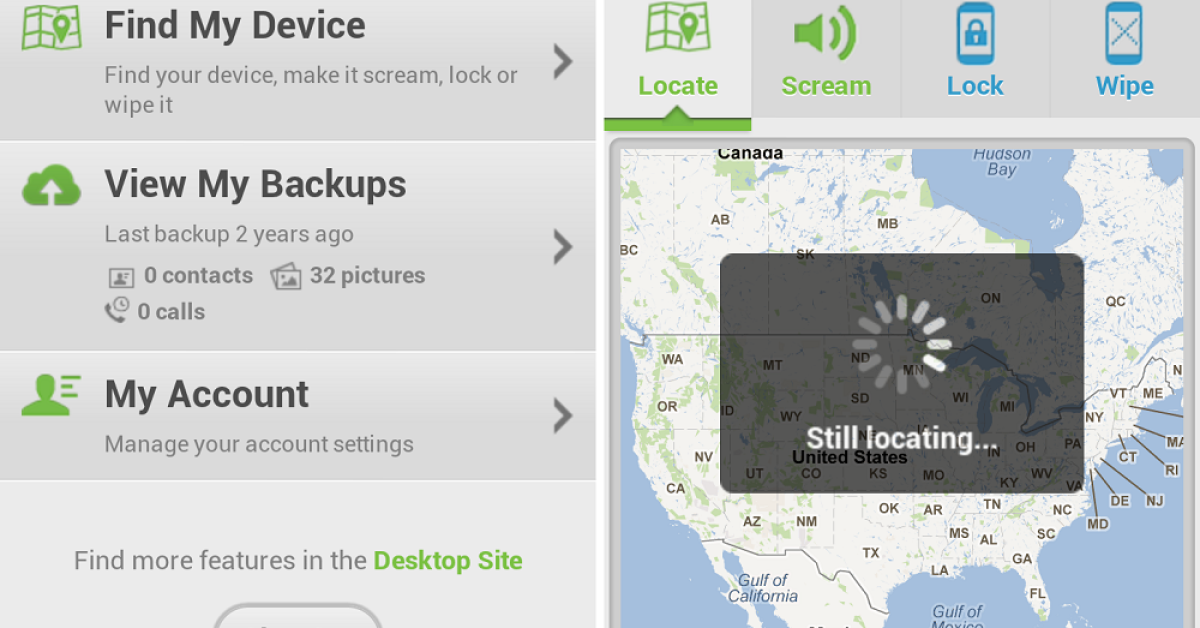Image resolution: width=1200 pixels, height=628 pixels.
Task: Tap the Wipe phone icon
Action: (x=1124, y=33)
